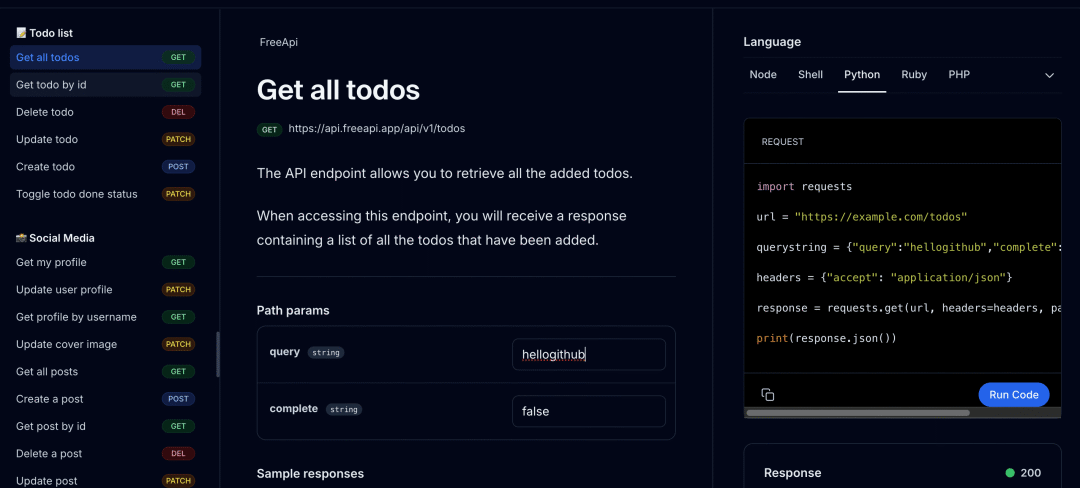Click the Social Media section icon
The image size is (1080, 488).
[x=21, y=238]
